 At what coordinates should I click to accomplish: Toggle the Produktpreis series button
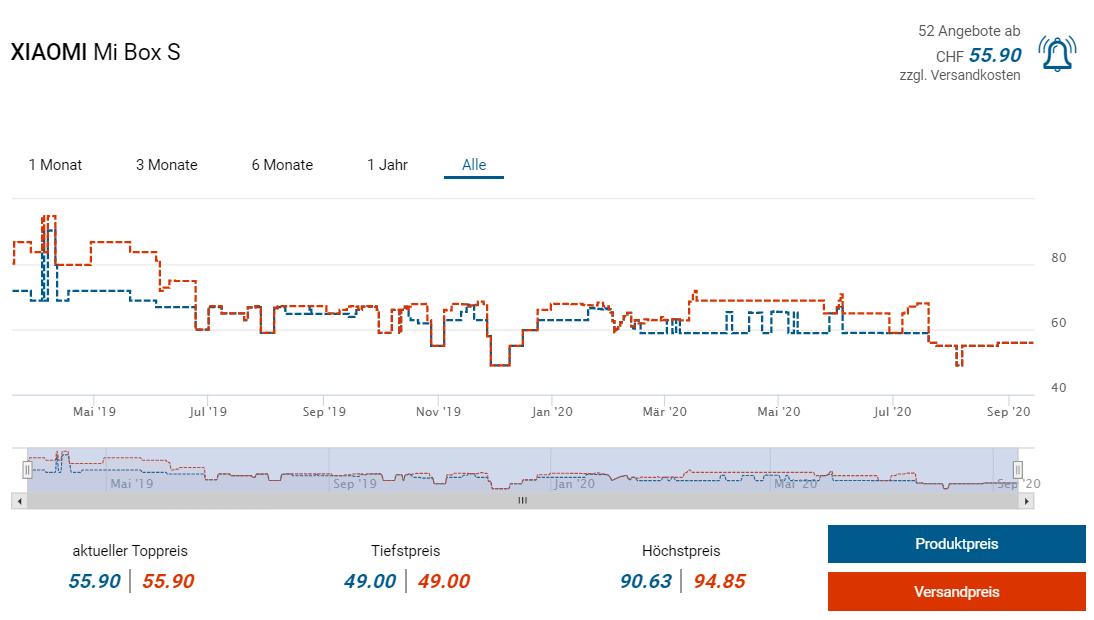click(956, 544)
